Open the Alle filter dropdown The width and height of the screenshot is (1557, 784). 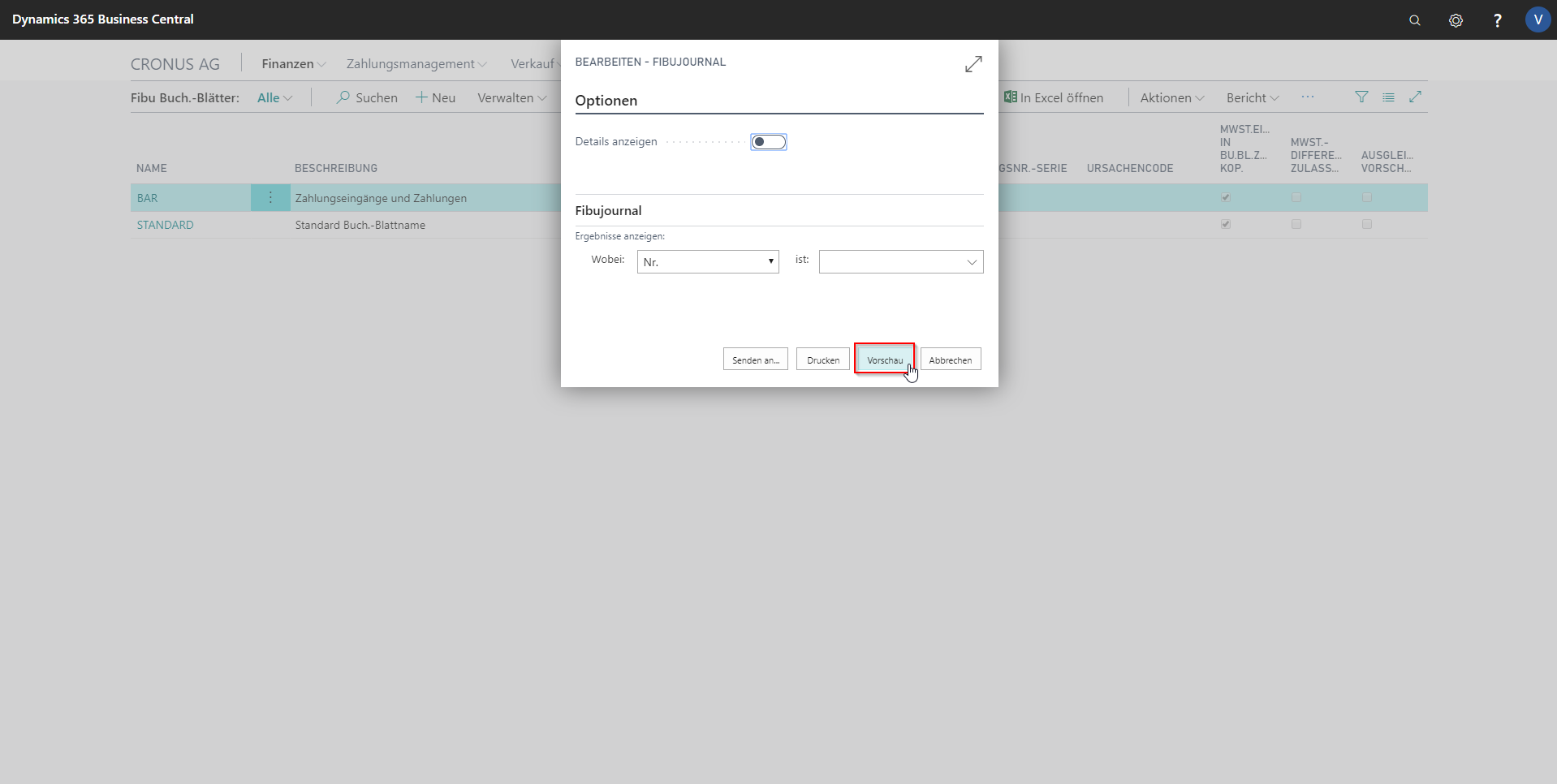[x=274, y=97]
